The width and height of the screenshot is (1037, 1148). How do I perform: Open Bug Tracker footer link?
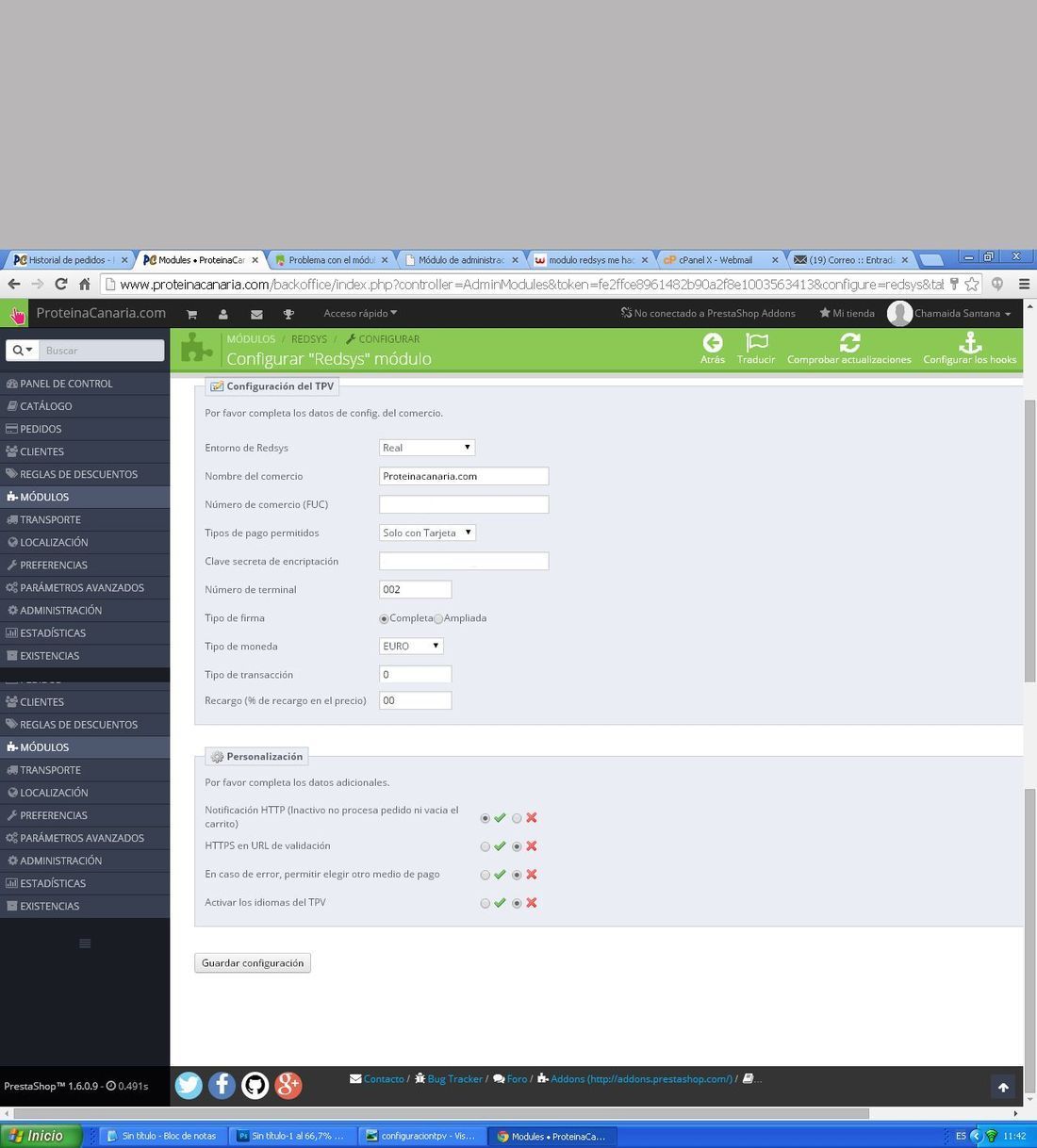click(x=448, y=1079)
